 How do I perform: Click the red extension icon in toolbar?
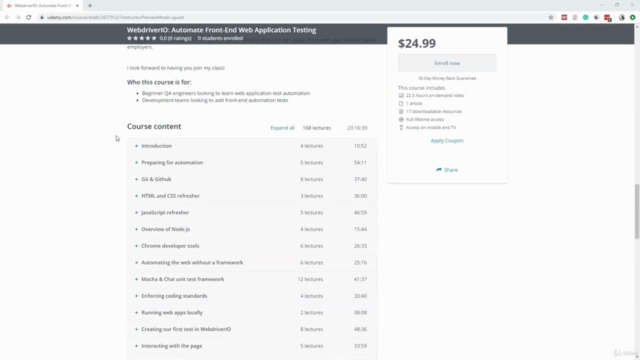tap(564, 18)
